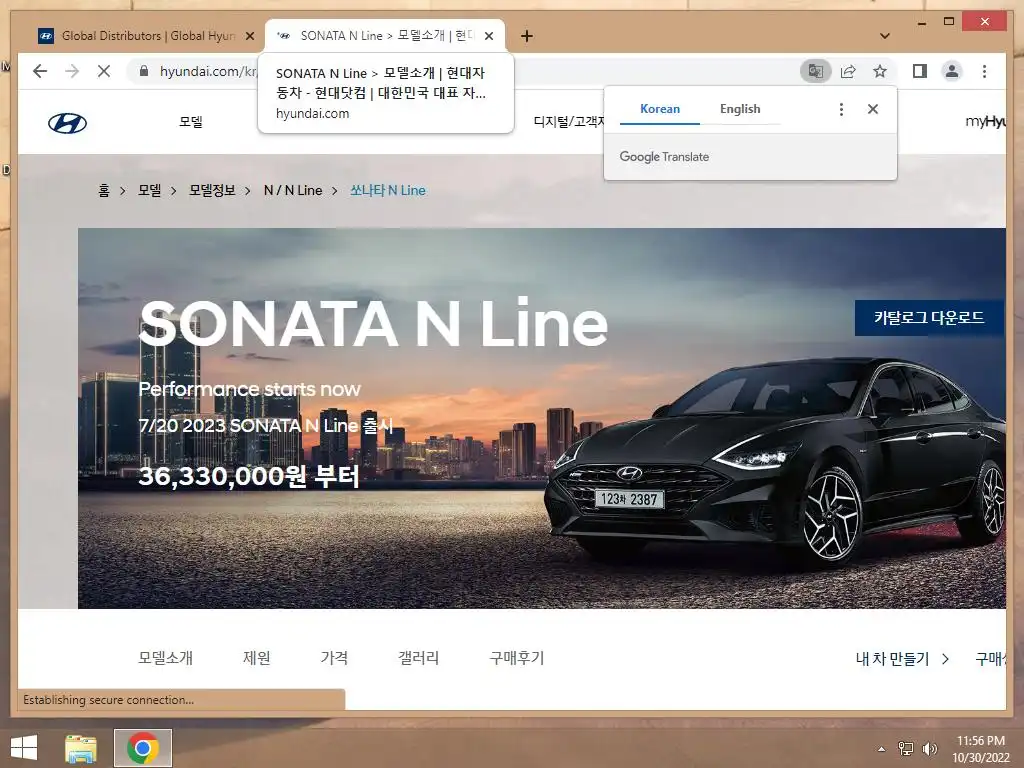Screen dimensions: 1024x768
Task: Go back with the browser back arrow
Action: pyautogui.click(x=40, y=71)
